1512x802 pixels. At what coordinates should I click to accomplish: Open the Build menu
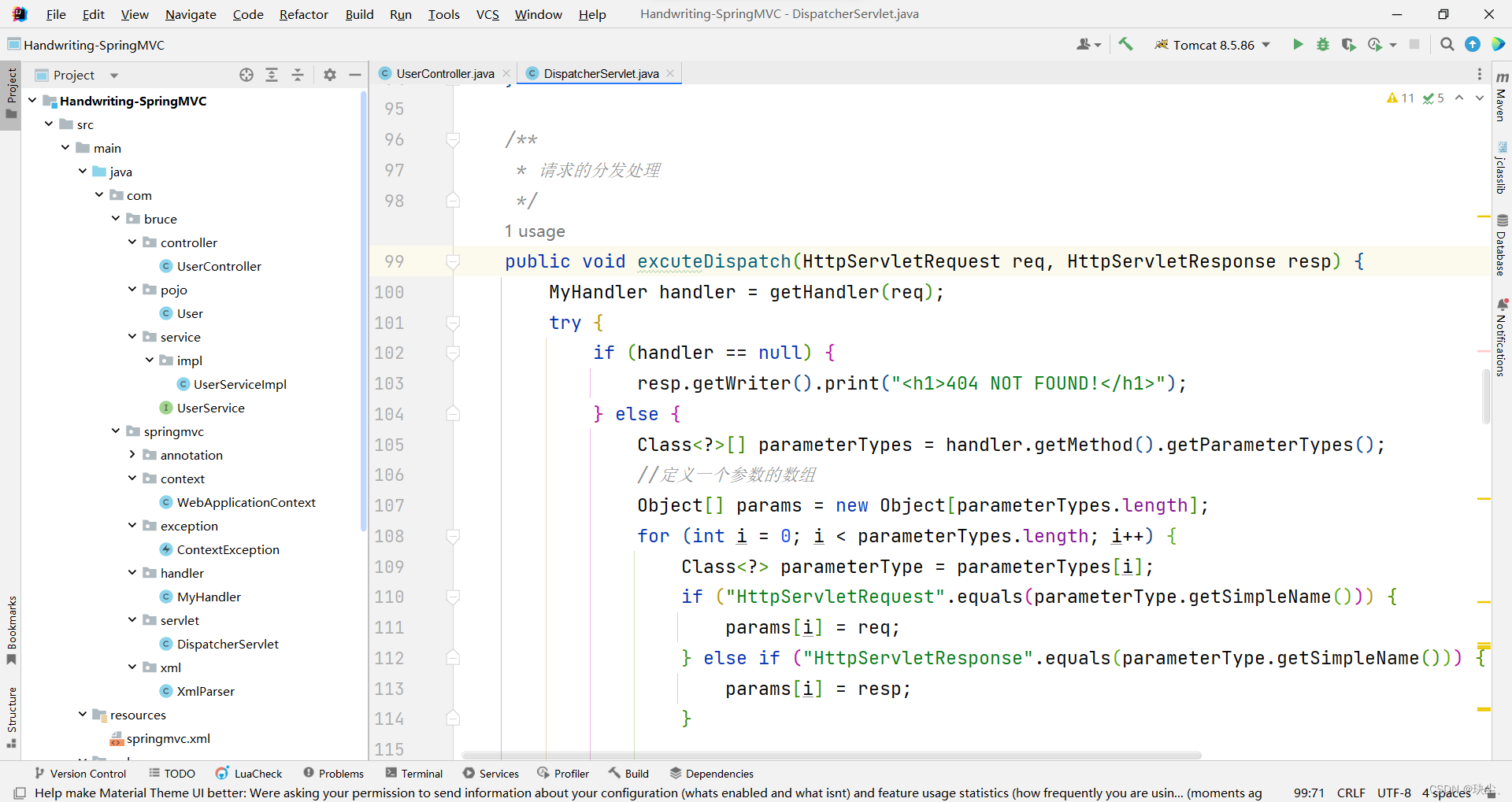[x=359, y=14]
